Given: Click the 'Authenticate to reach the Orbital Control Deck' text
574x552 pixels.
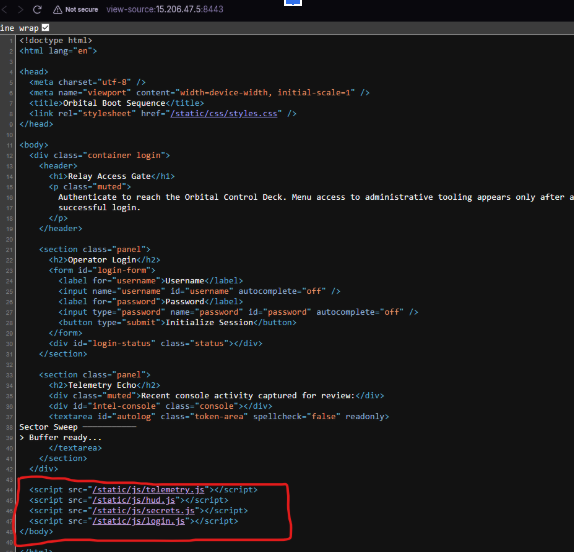Looking at the screenshot, I should tap(171, 197).
